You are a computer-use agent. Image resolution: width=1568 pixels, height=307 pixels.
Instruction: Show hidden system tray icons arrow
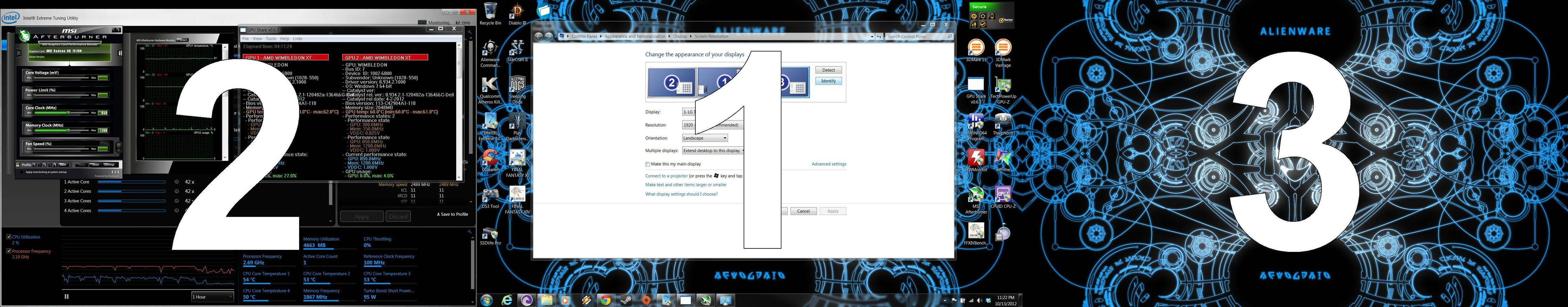[945, 300]
